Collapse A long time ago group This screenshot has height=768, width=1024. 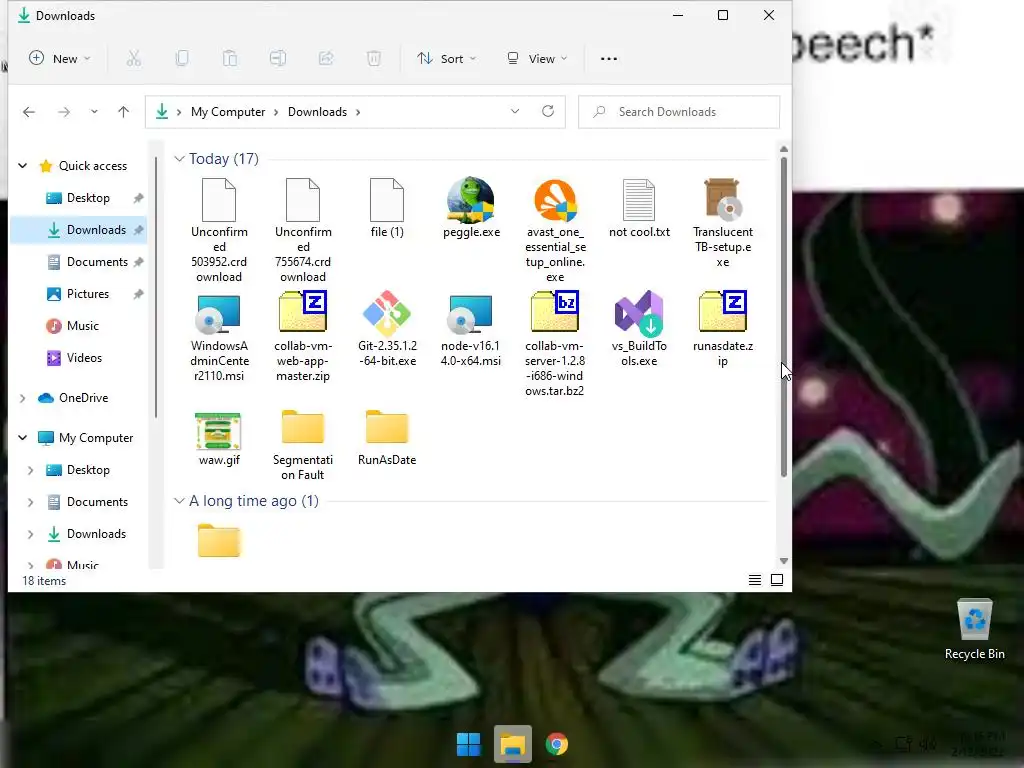(x=179, y=501)
